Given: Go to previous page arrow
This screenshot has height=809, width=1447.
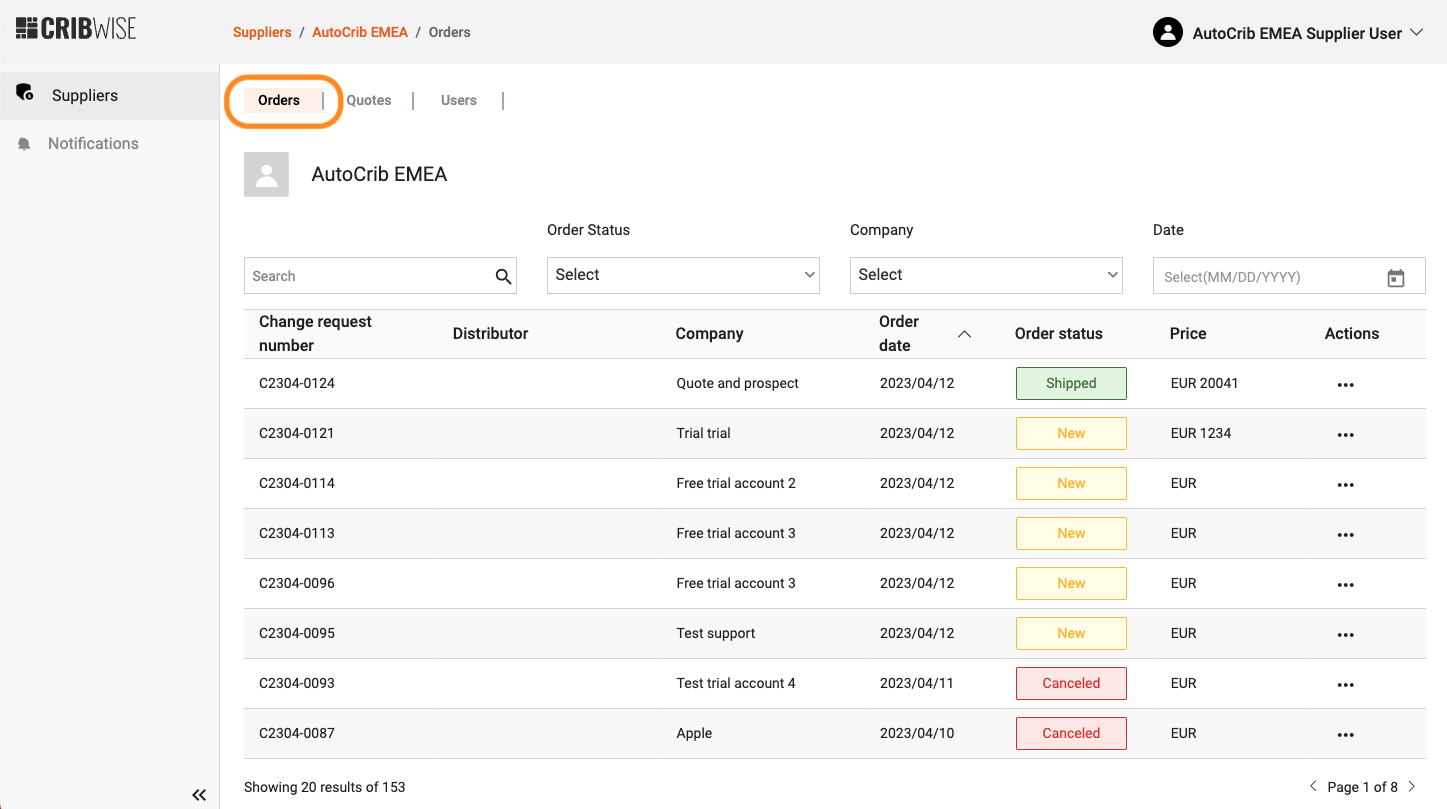Looking at the screenshot, I should coord(1314,787).
